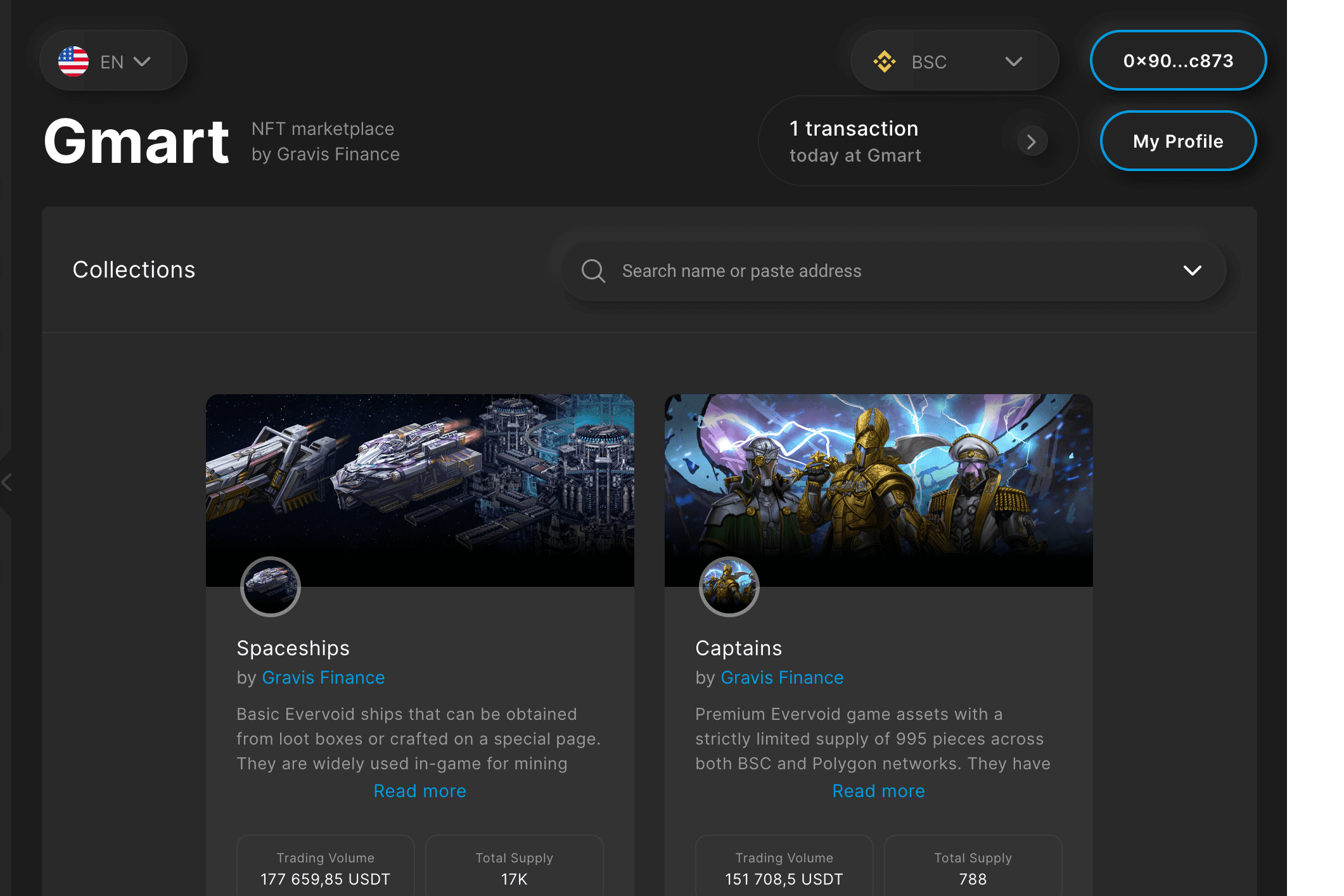The height and width of the screenshot is (896, 1344).
Task: Open wallet address 0x90...c873 button
Action: coord(1178,61)
